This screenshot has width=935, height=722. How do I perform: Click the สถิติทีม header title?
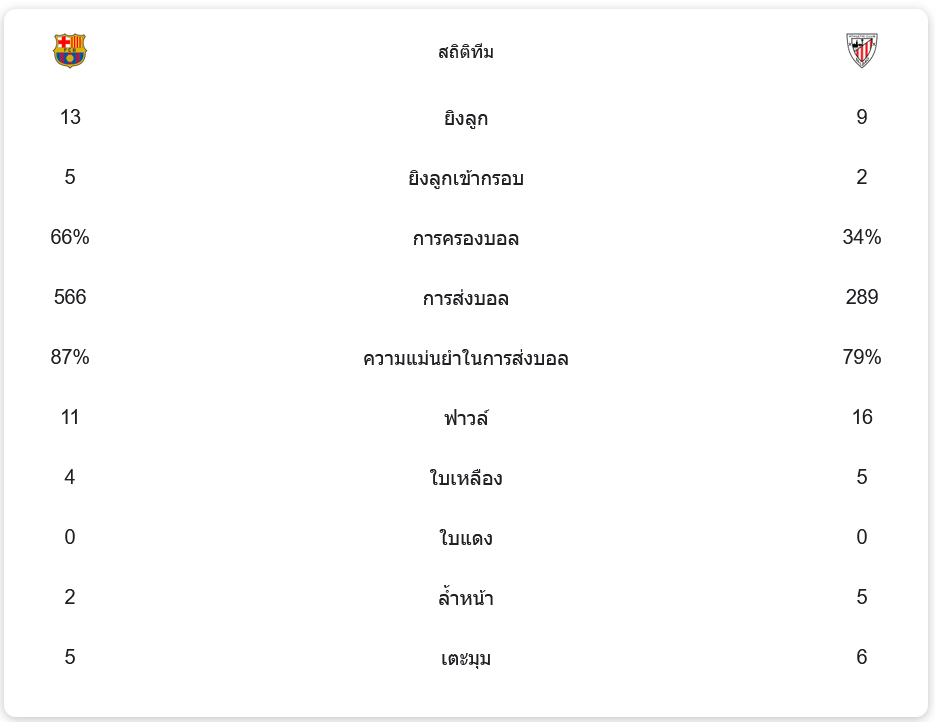point(466,52)
